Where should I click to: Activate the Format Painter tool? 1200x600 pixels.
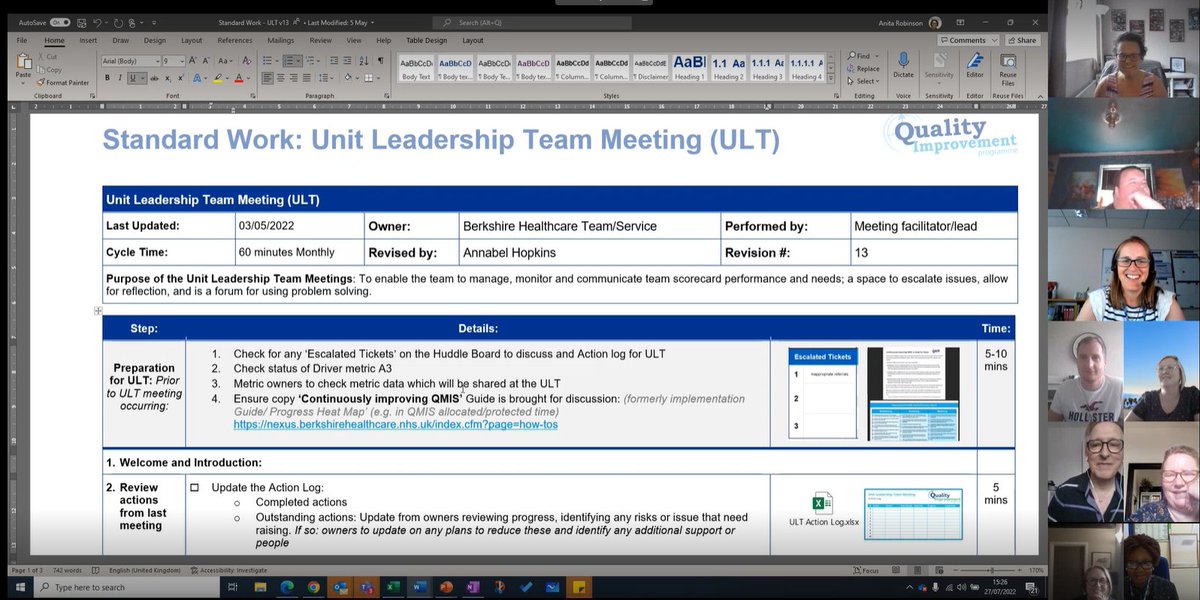tap(63, 82)
